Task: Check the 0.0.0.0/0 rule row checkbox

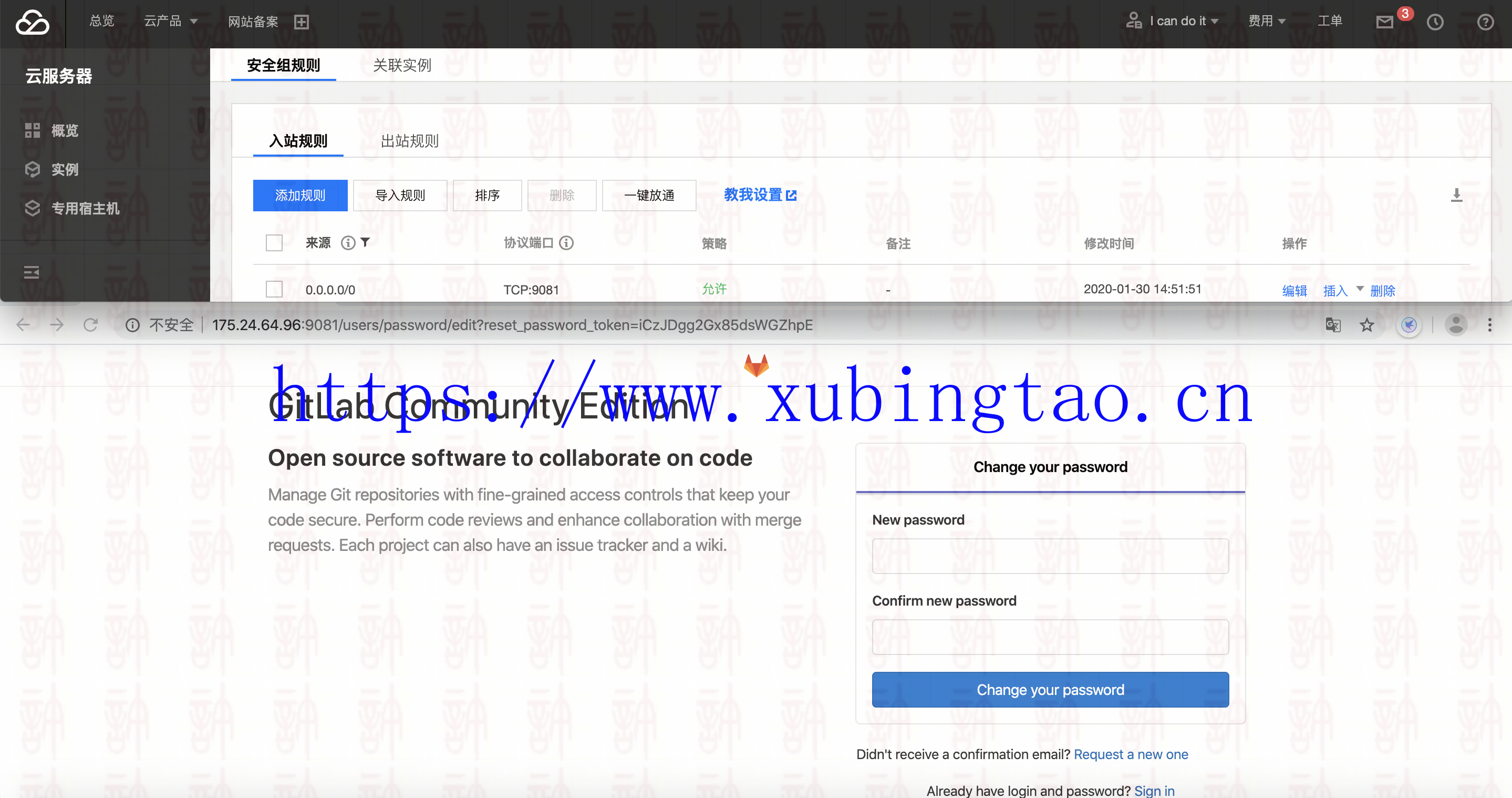Action: [274, 289]
